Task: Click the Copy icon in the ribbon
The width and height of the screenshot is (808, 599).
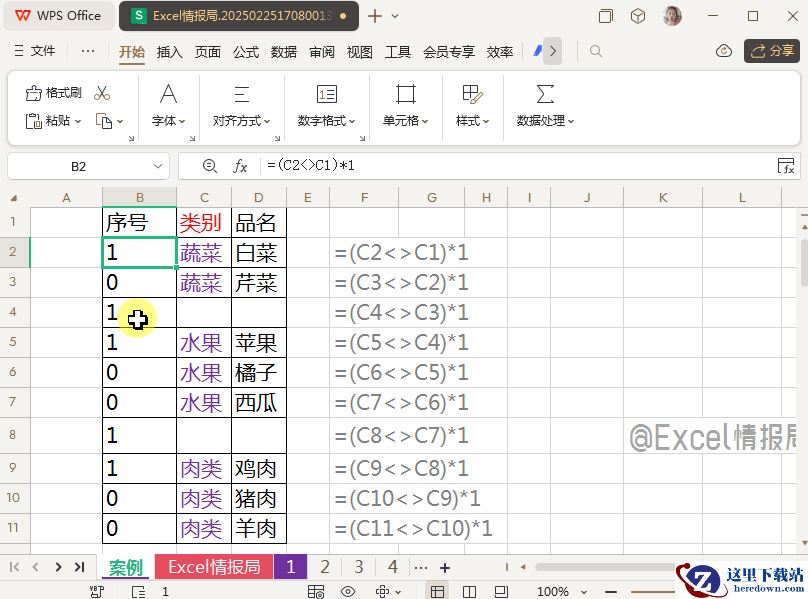Action: 104,121
